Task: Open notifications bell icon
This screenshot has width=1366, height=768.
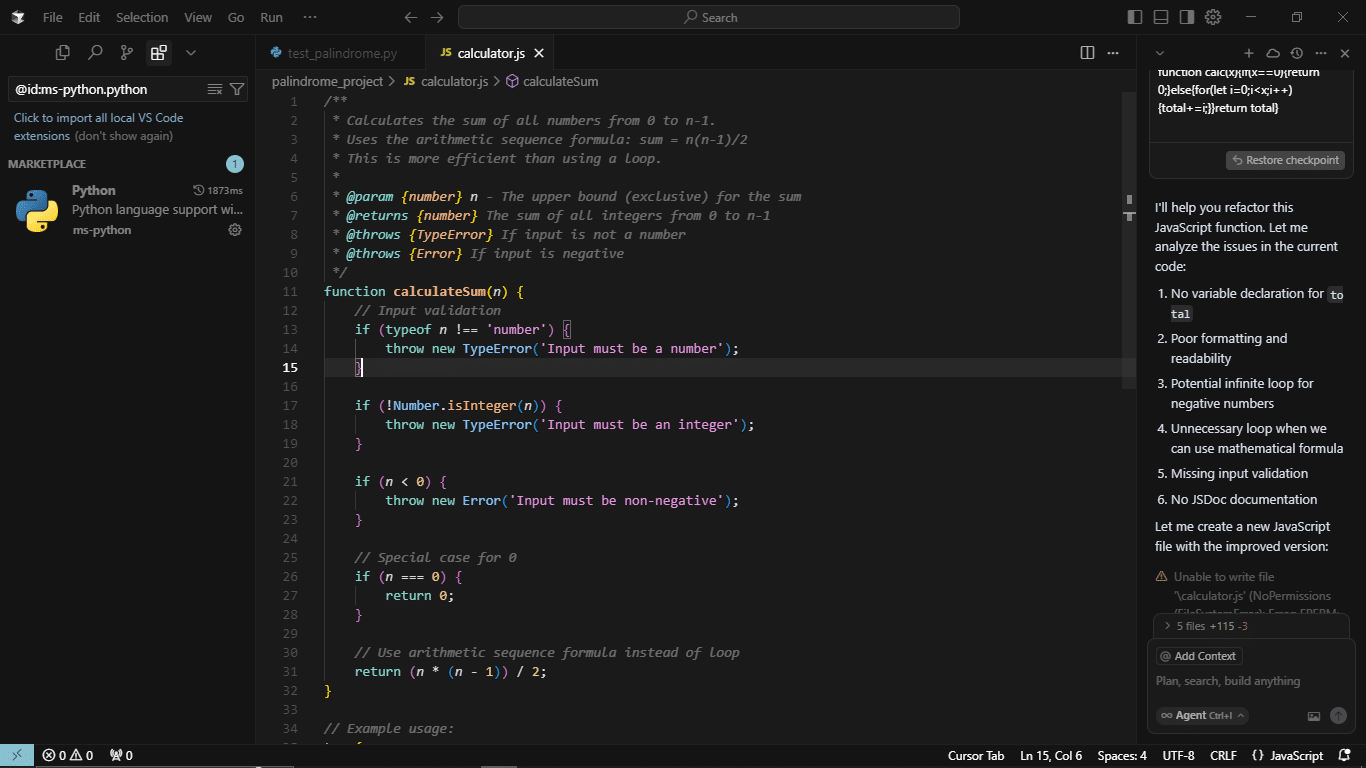Action: pos(1345,756)
